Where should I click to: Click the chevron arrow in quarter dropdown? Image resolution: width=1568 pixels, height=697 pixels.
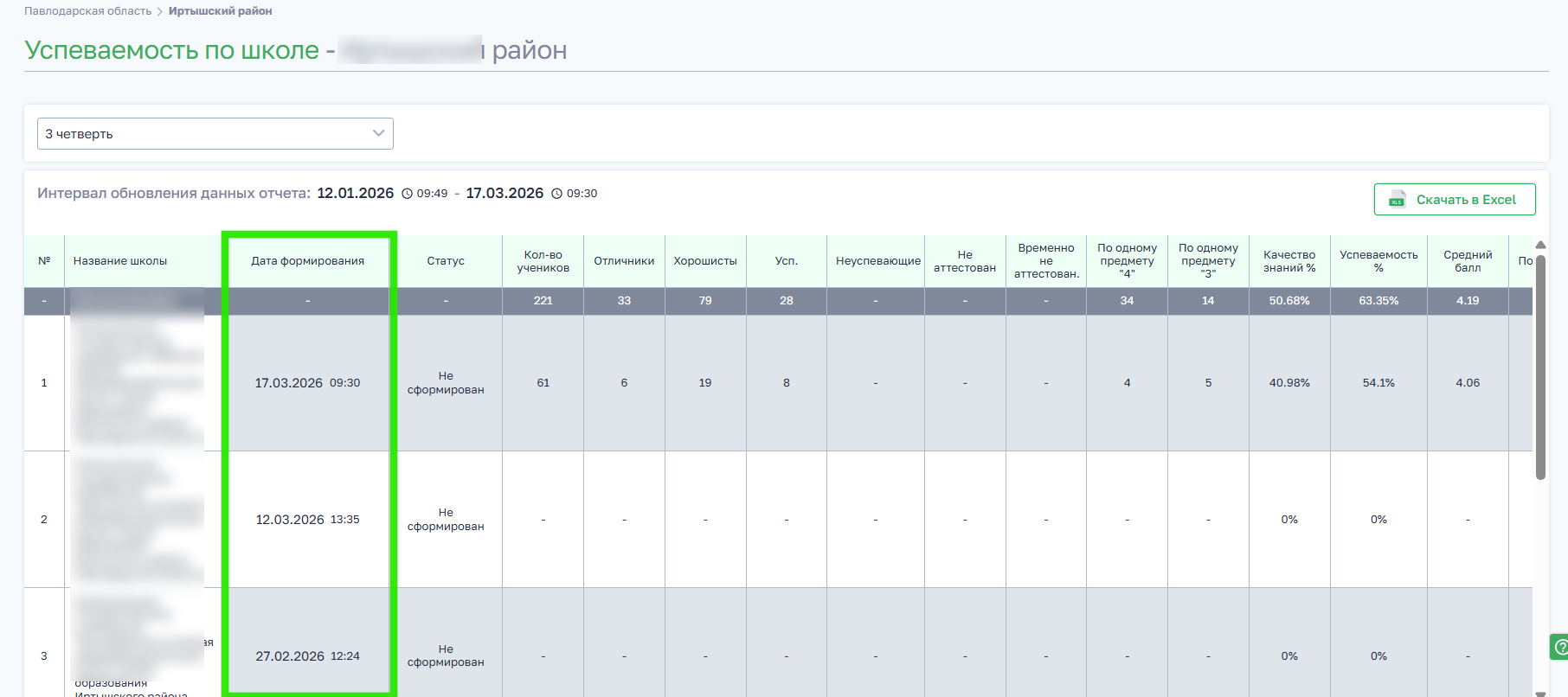[378, 133]
